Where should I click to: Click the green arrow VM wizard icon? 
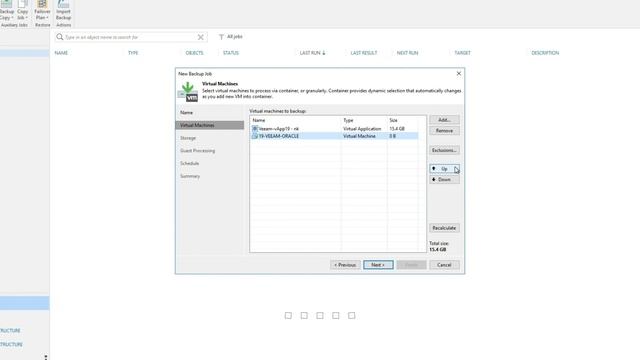(188, 92)
